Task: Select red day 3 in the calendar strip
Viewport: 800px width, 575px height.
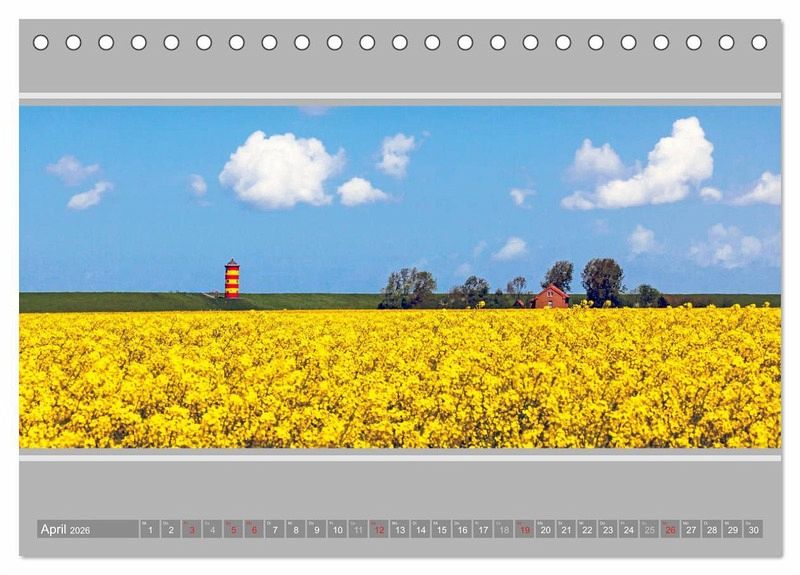Action: pyautogui.click(x=191, y=529)
